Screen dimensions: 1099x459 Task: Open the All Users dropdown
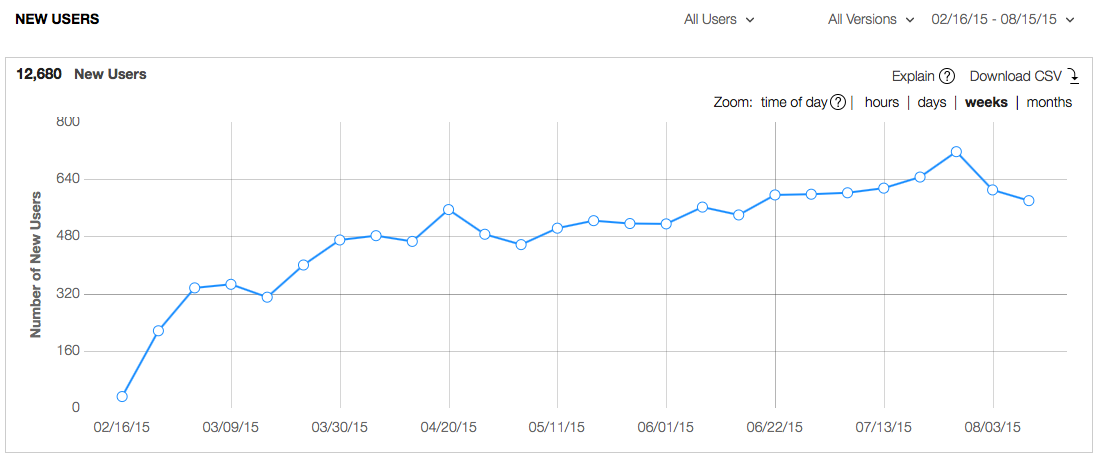coord(719,20)
